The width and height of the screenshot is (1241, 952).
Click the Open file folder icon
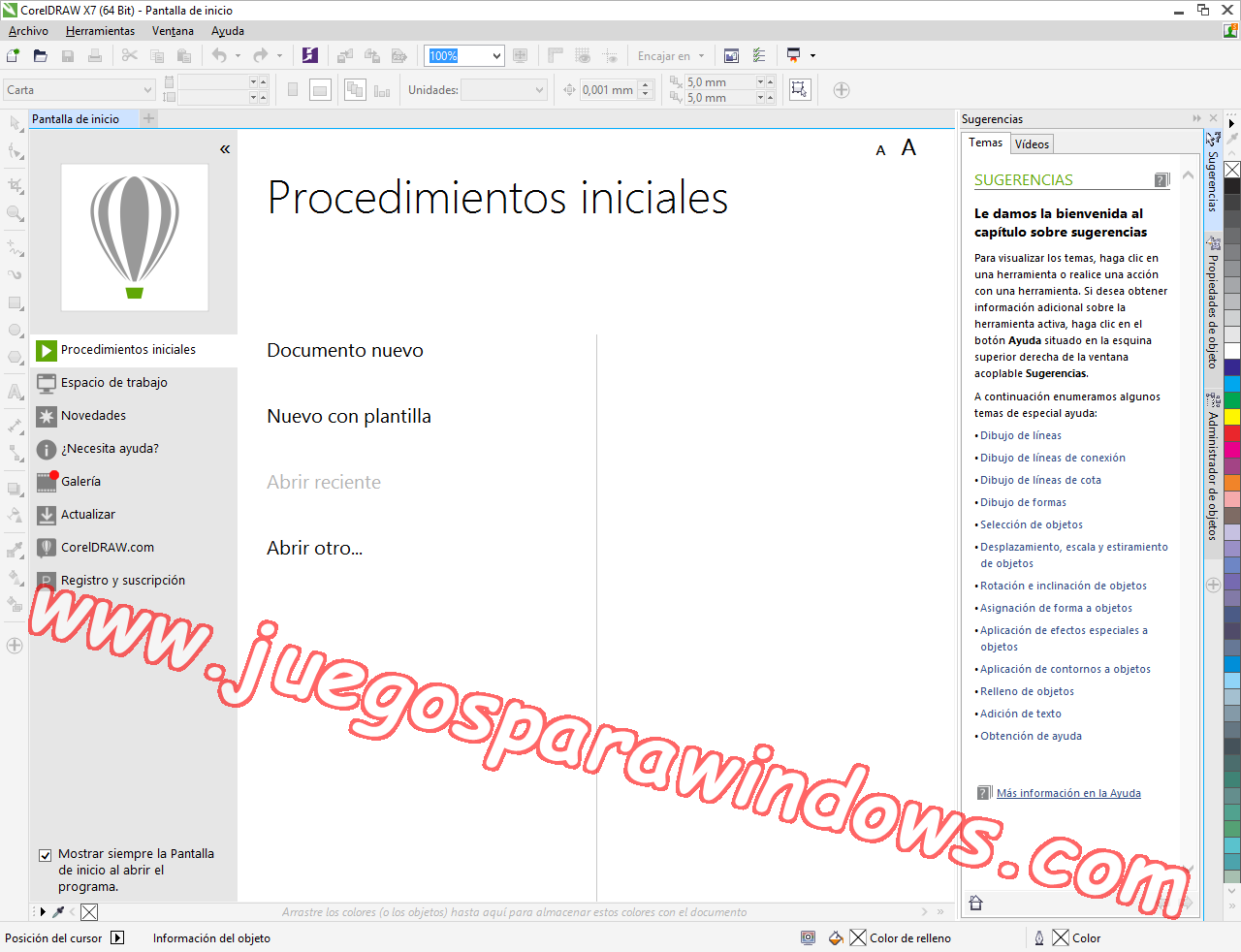tap(41, 56)
